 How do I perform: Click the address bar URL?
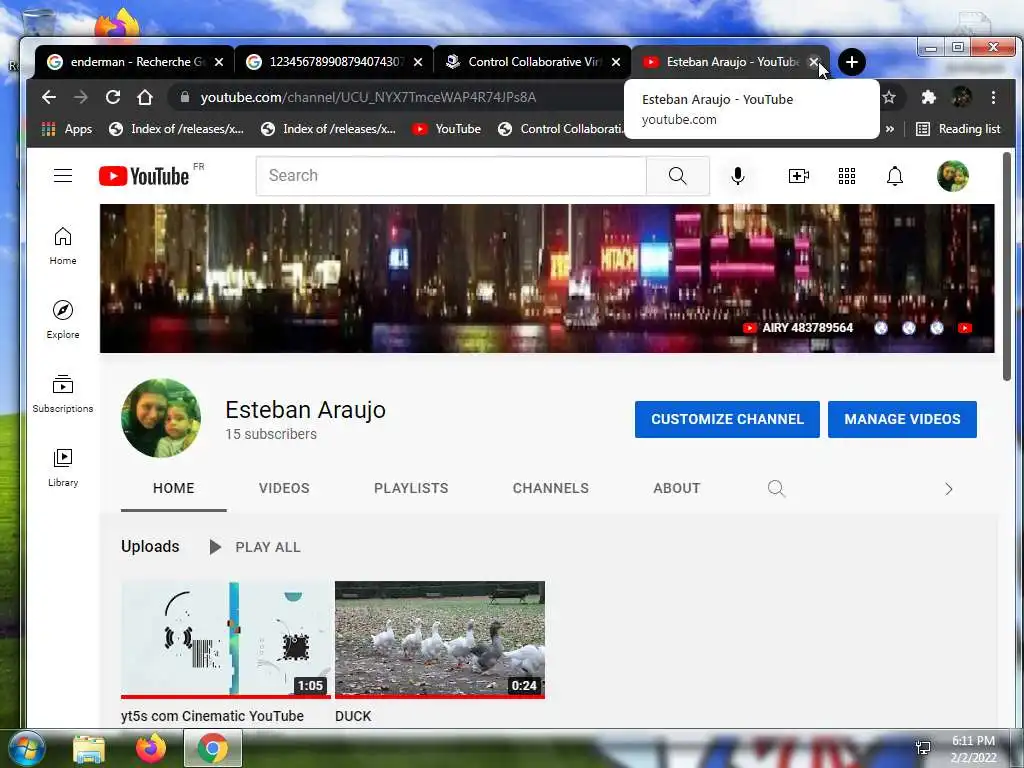(368, 97)
